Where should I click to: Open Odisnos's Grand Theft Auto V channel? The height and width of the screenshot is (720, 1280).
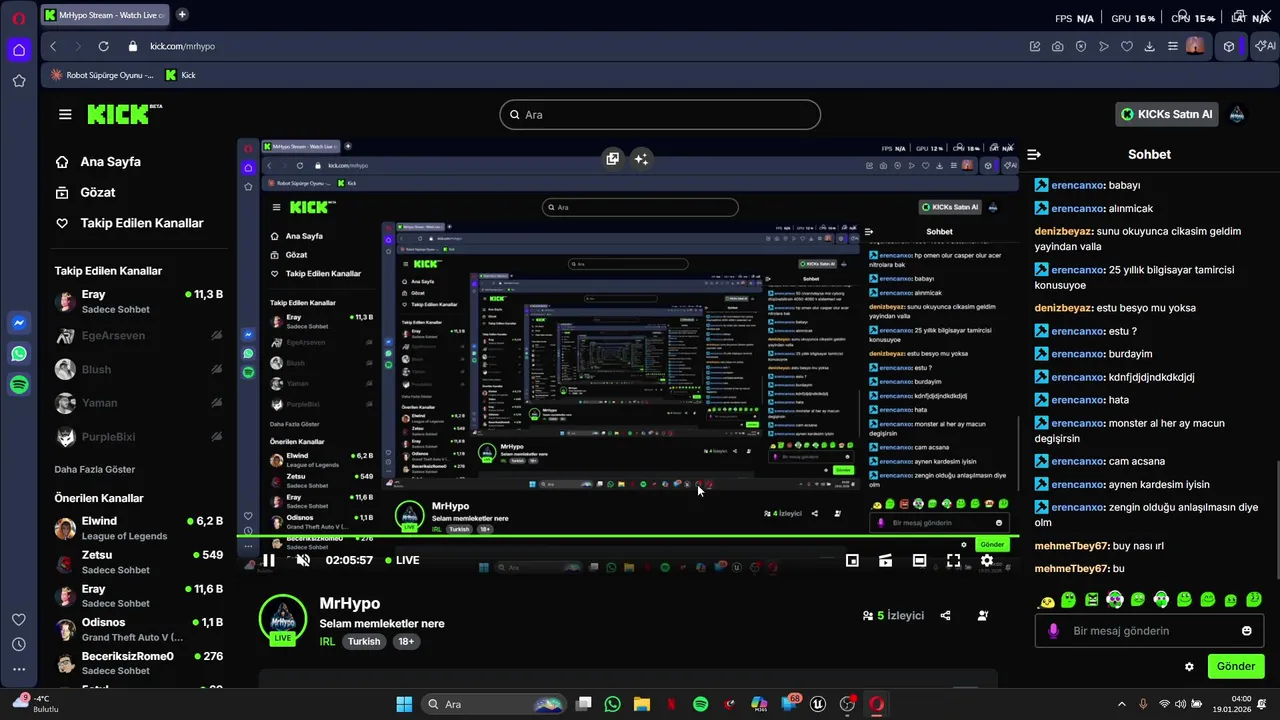point(139,629)
